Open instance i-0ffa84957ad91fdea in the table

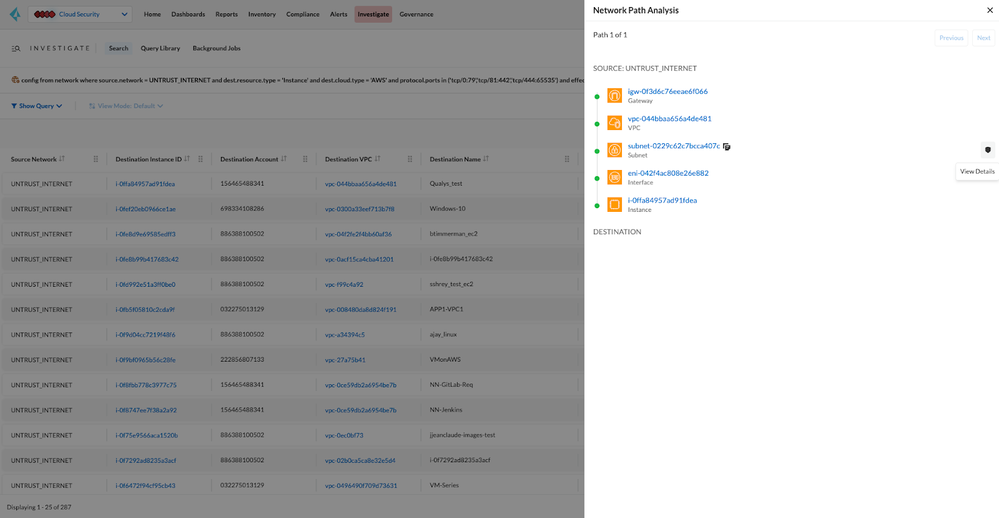pos(145,183)
